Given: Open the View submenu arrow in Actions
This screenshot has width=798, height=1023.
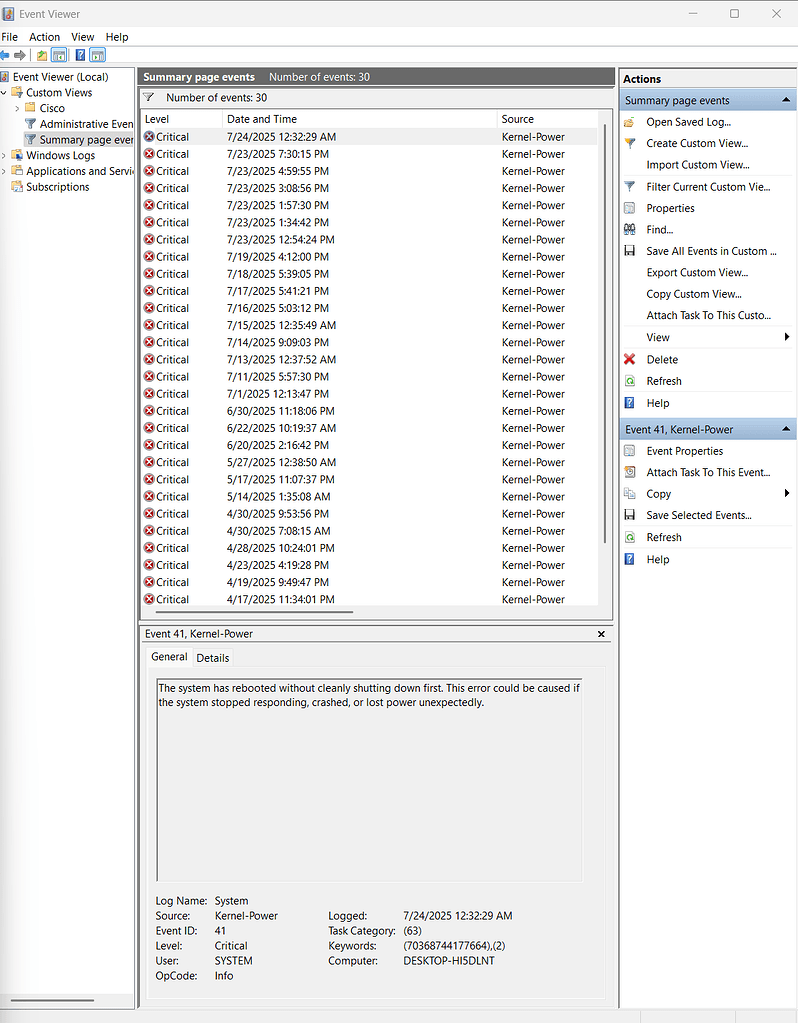Looking at the screenshot, I should click(787, 337).
